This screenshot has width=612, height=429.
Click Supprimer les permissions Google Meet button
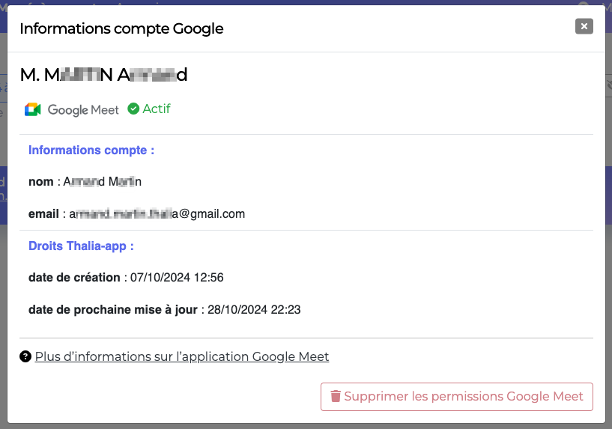457,397
